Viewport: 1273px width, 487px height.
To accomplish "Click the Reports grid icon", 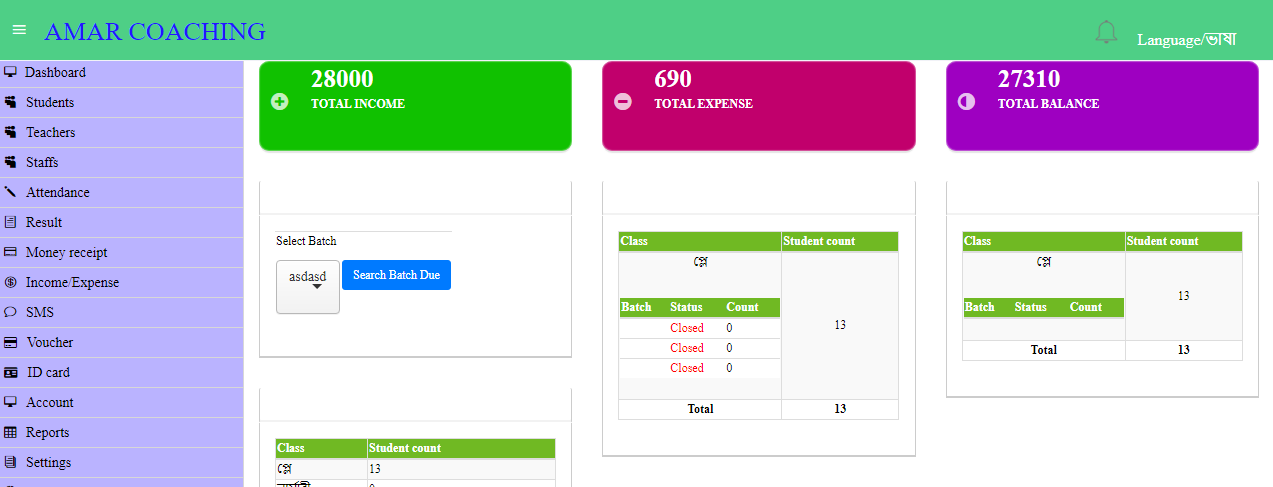I will click(11, 432).
